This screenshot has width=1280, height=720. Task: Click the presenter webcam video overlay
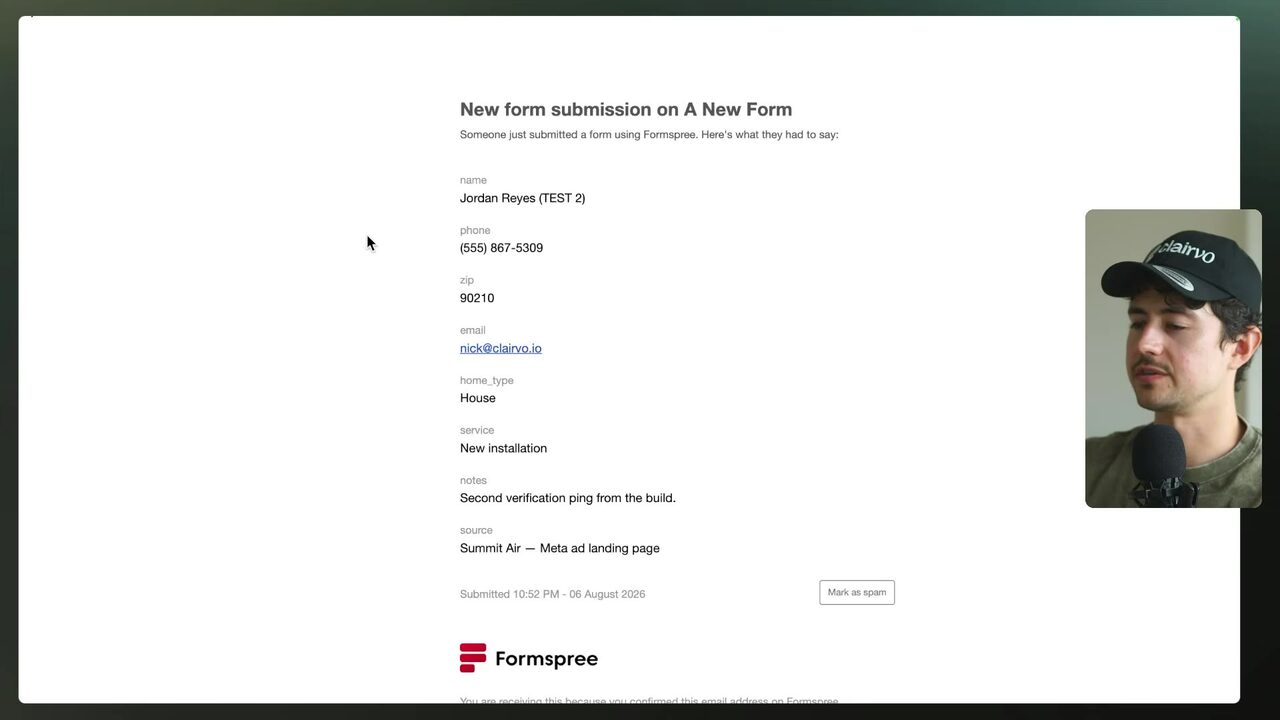1173,358
